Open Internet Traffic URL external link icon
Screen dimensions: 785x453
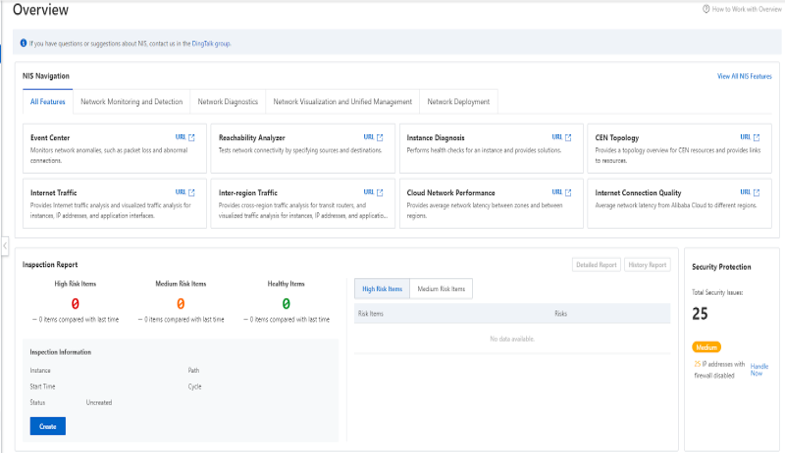tap(192, 192)
